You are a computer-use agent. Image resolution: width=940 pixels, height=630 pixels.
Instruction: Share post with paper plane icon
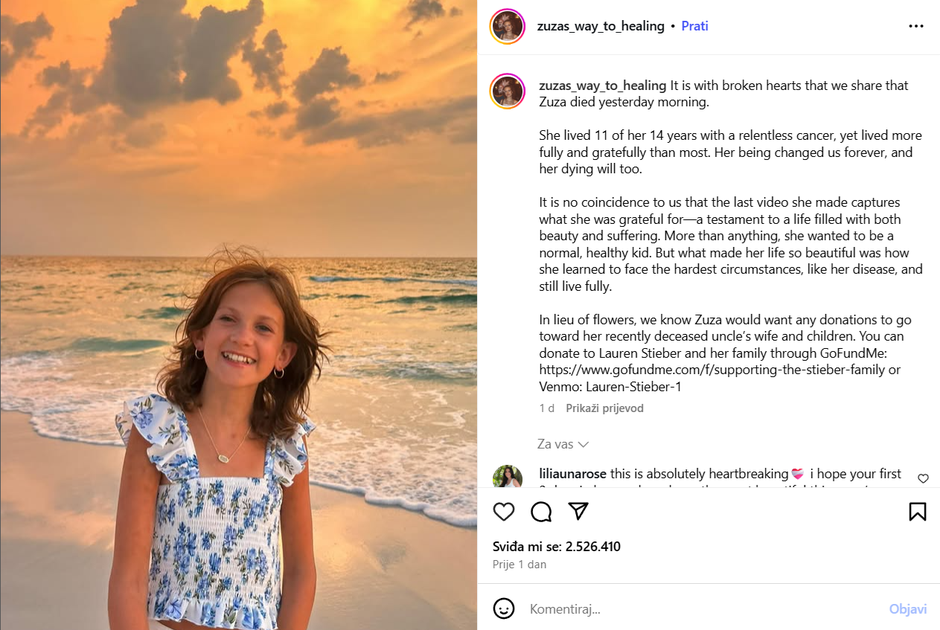[578, 512]
